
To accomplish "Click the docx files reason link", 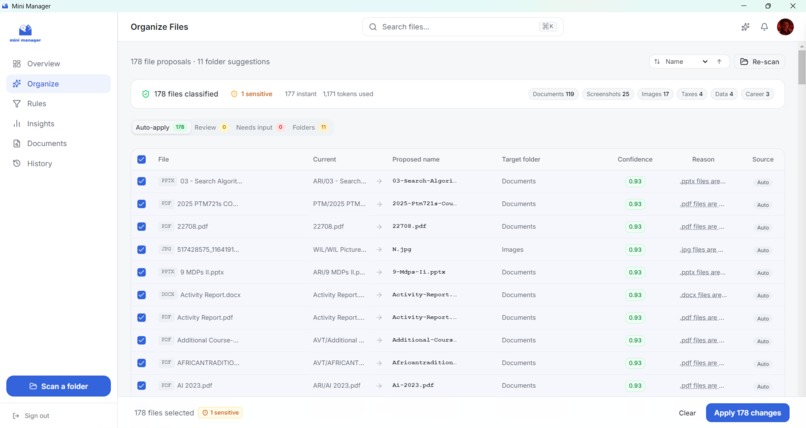I will click(x=703, y=295).
